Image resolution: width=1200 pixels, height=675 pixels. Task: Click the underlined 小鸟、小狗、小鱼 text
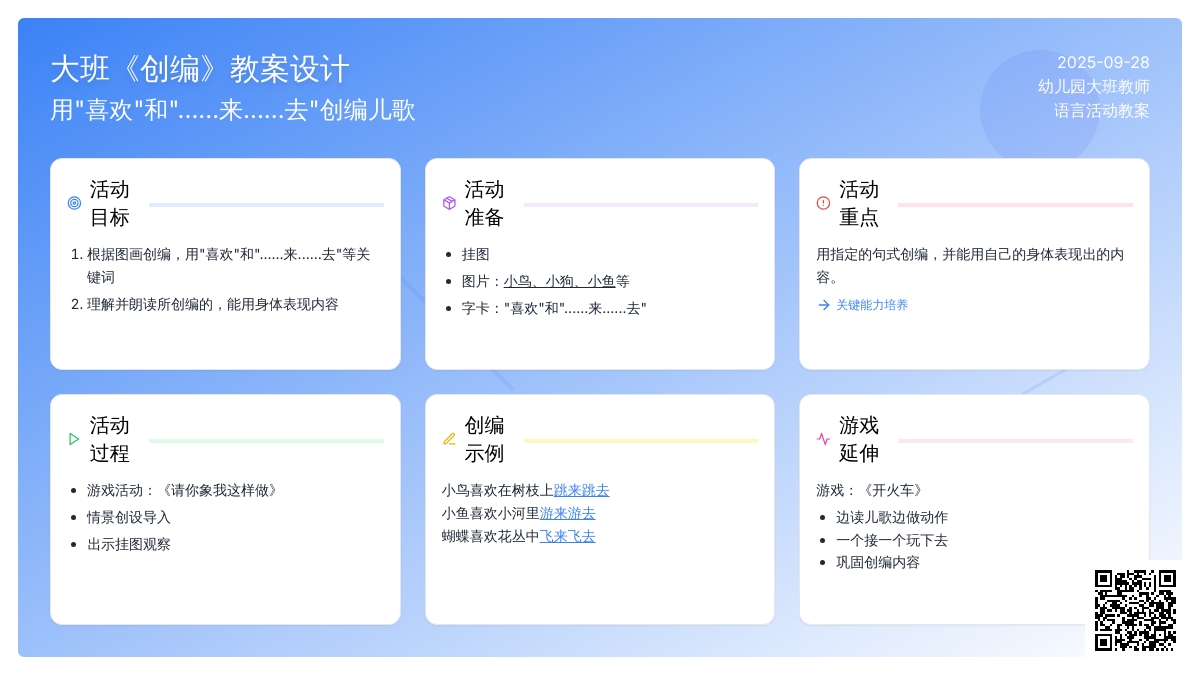[x=559, y=281]
